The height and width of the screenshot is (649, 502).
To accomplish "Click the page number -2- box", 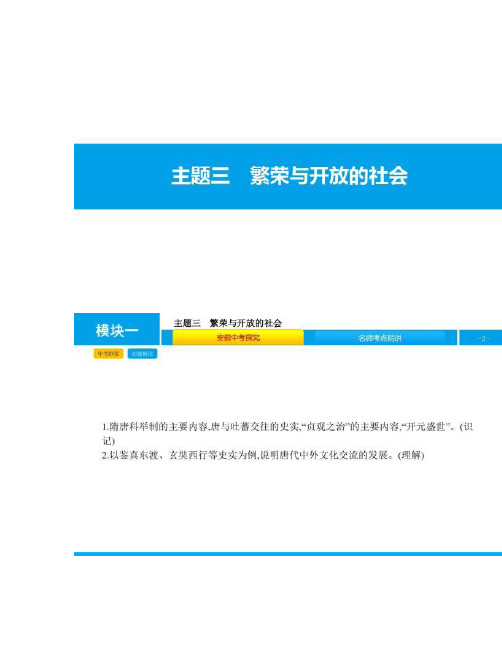I will pos(482,338).
